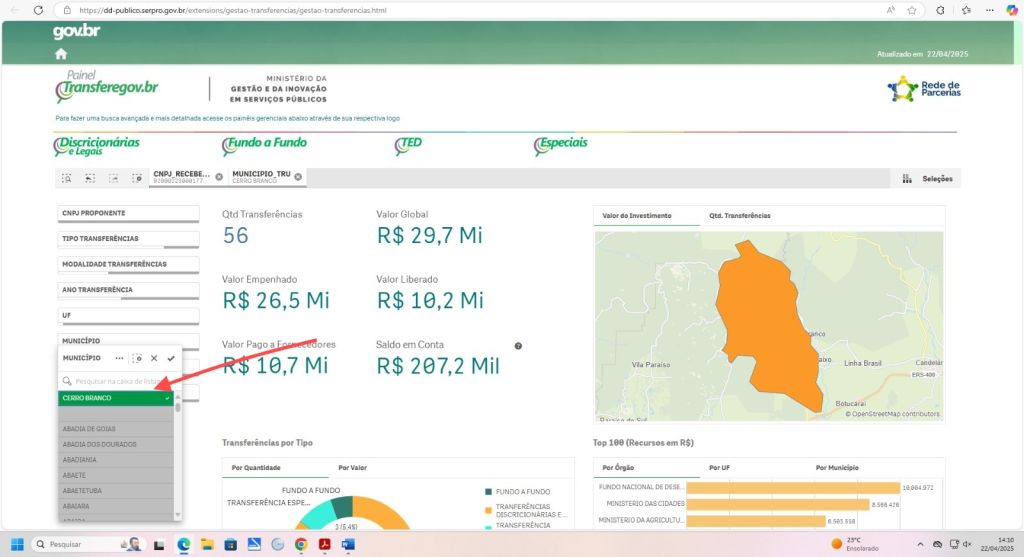The height and width of the screenshot is (557, 1024).
Task: Open the Windows Start menu
Action: [18, 544]
